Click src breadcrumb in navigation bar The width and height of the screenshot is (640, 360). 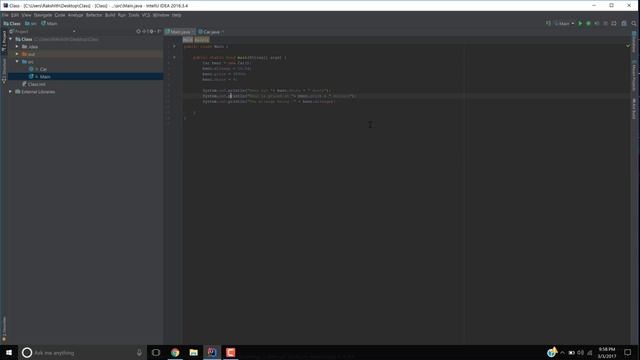31,24
